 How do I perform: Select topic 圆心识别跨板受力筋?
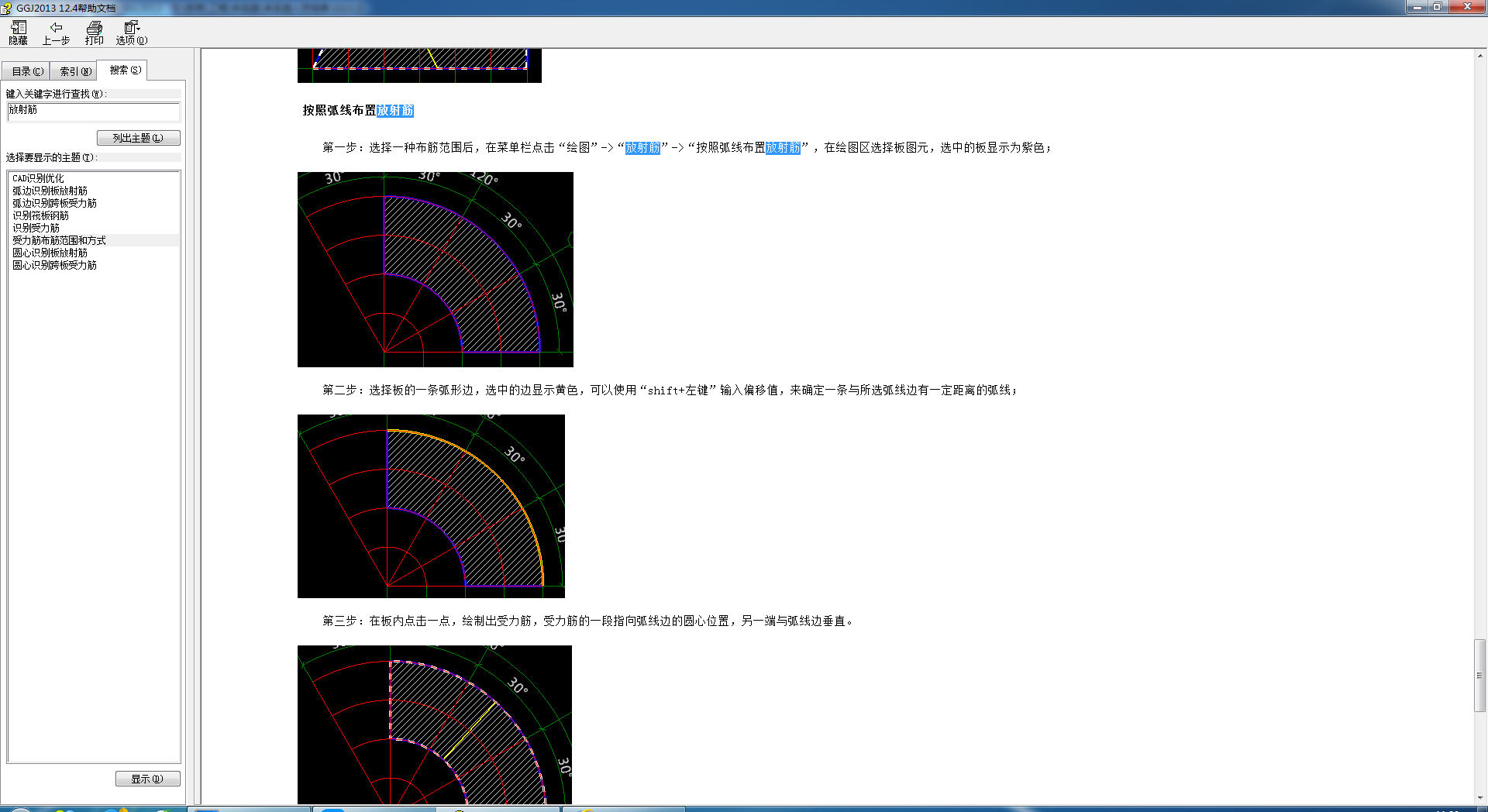click(55, 265)
